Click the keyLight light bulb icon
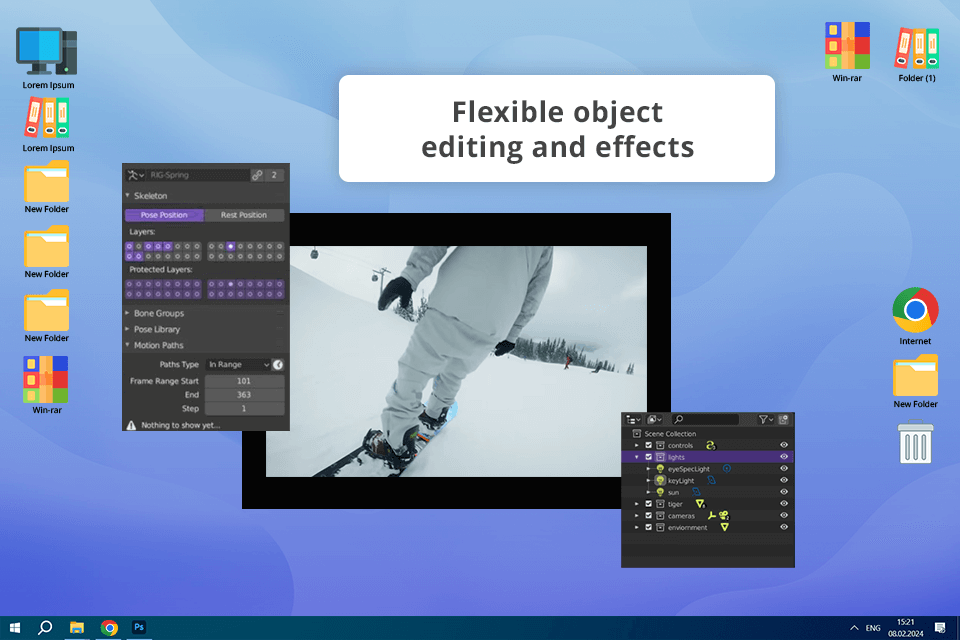 [x=660, y=480]
